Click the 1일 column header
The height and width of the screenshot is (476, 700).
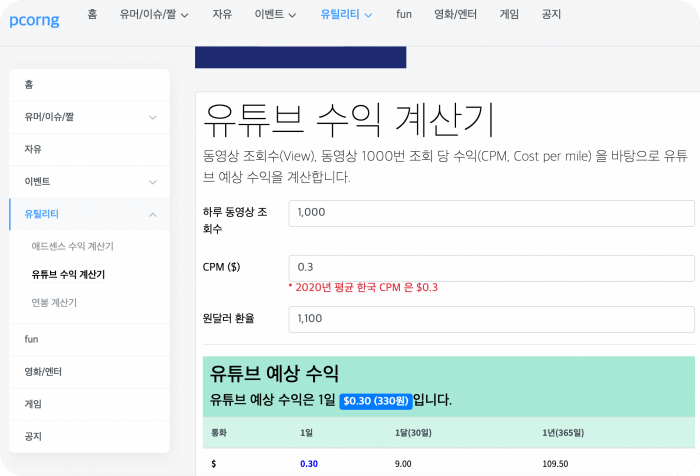pos(306,433)
